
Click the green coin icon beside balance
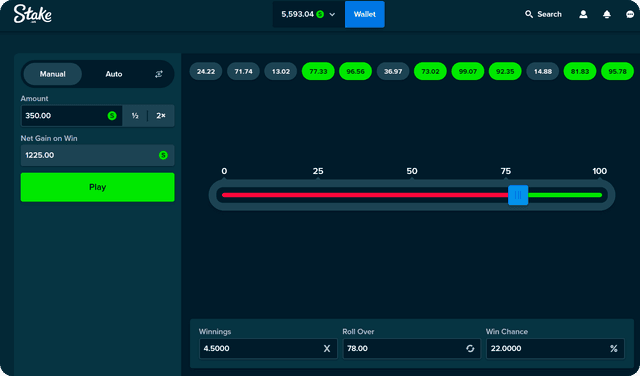pos(320,14)
